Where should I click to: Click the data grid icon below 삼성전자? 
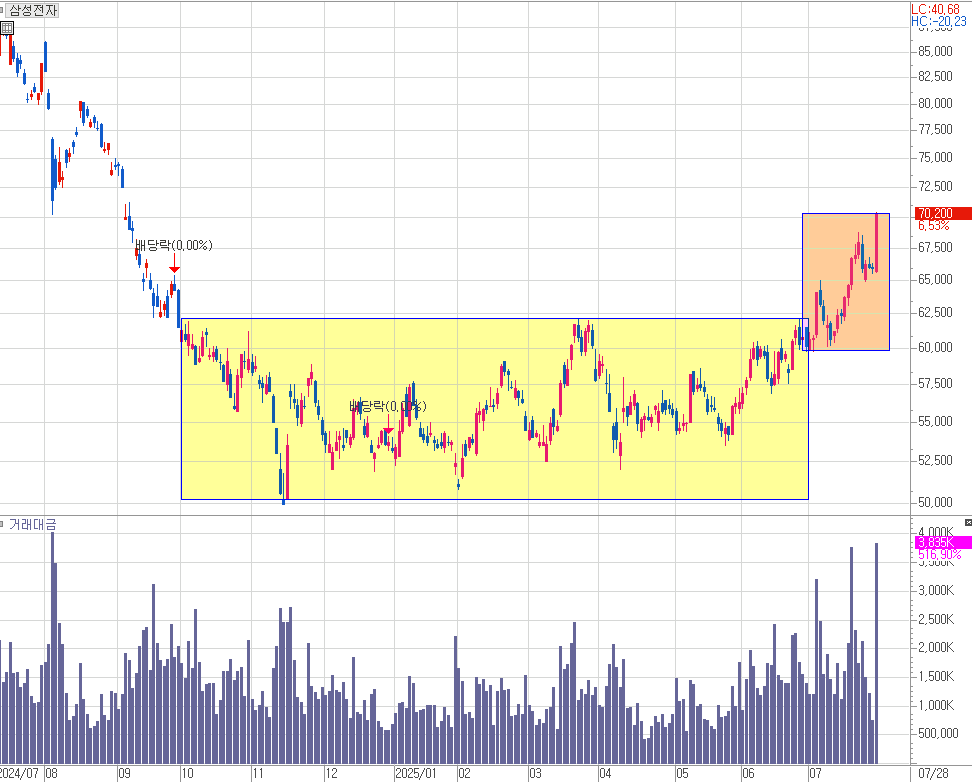point(7,28)
